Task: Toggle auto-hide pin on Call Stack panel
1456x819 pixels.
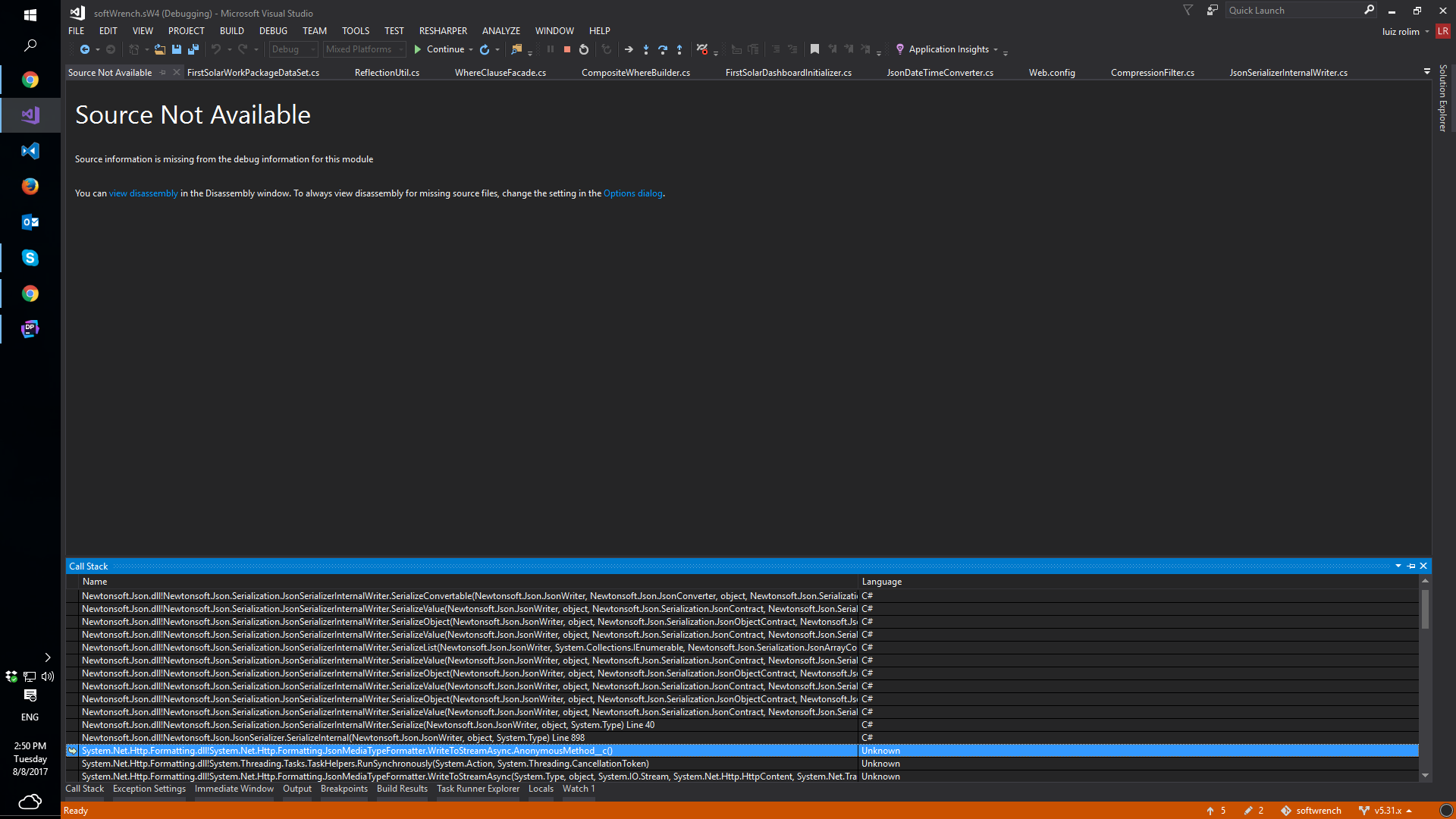Action: coord(1411,566)
